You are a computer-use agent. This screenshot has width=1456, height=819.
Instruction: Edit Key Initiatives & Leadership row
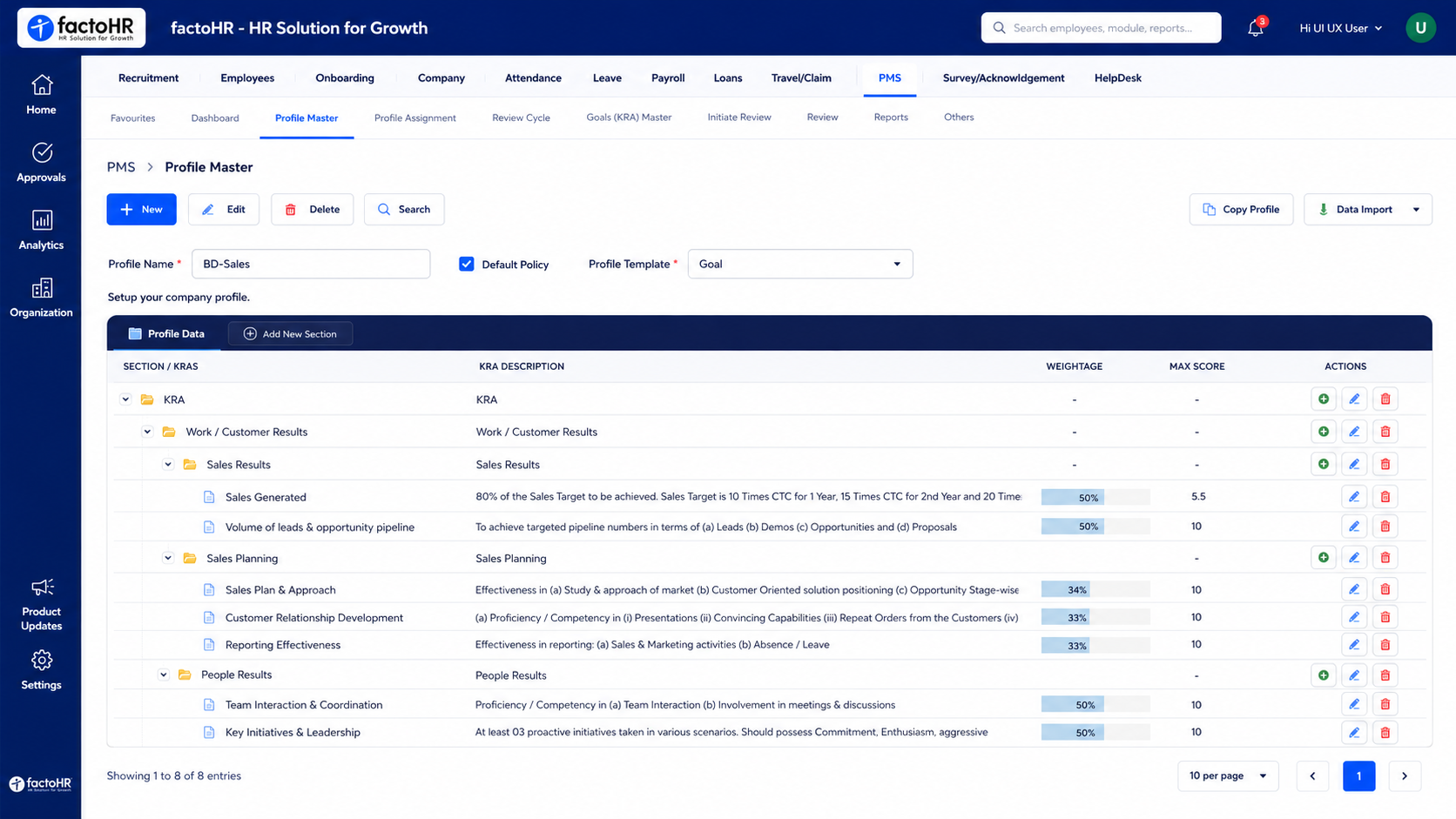[1354, 732]
